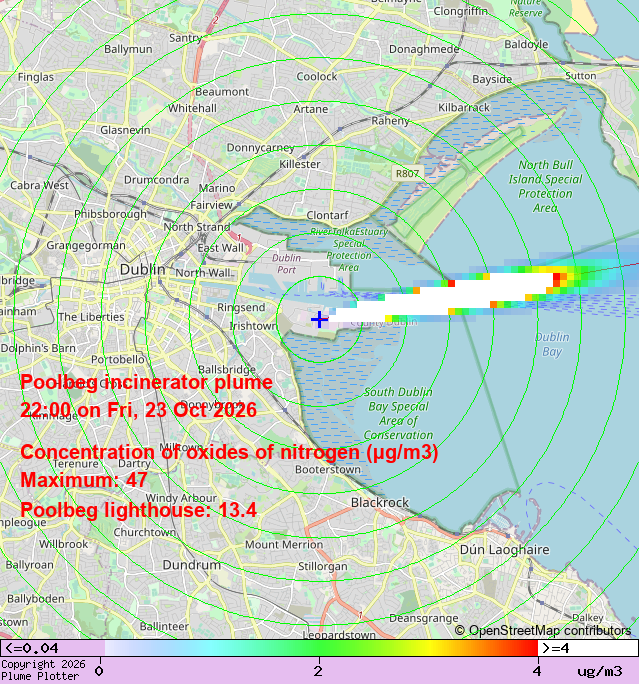Click the 'Finglas' label
The image size is (639, 684).
coord(36,77)
